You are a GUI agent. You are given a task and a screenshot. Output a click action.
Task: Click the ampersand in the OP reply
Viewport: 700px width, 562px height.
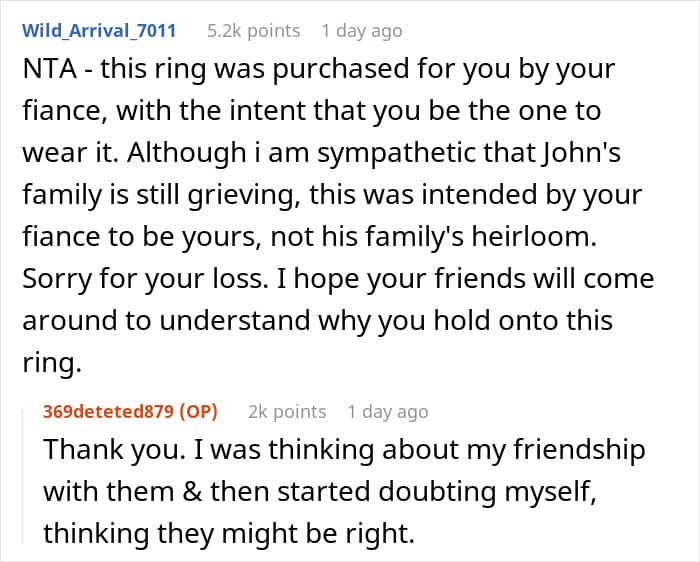192,491
